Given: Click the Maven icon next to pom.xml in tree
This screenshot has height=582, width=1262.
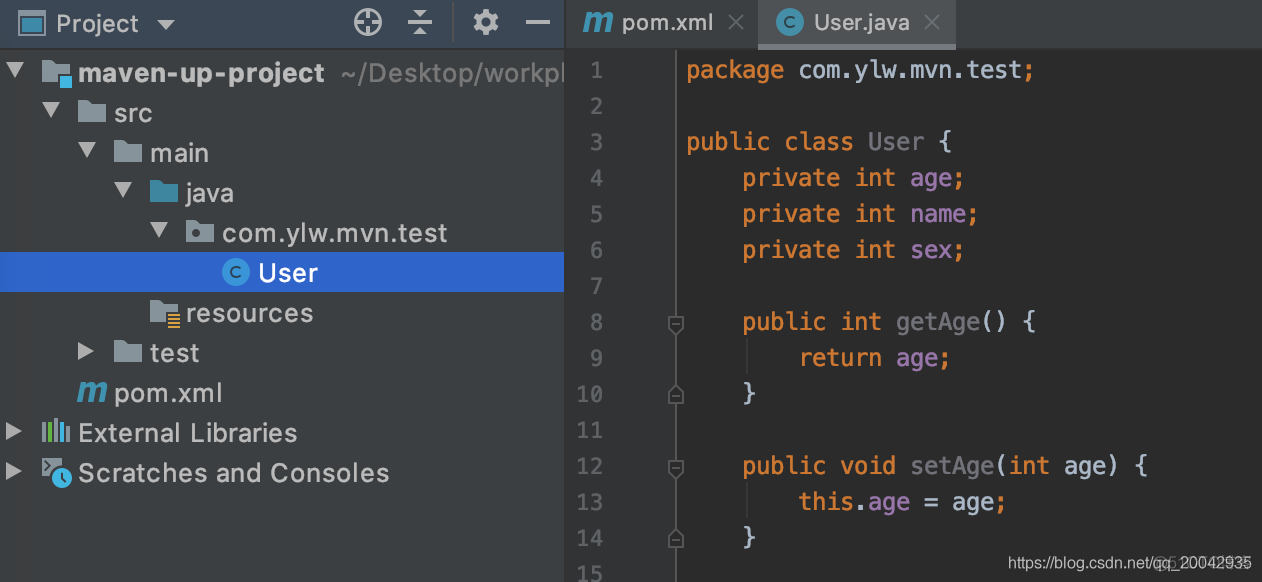Looking at the screenshot, I should [x=92, y=393].
